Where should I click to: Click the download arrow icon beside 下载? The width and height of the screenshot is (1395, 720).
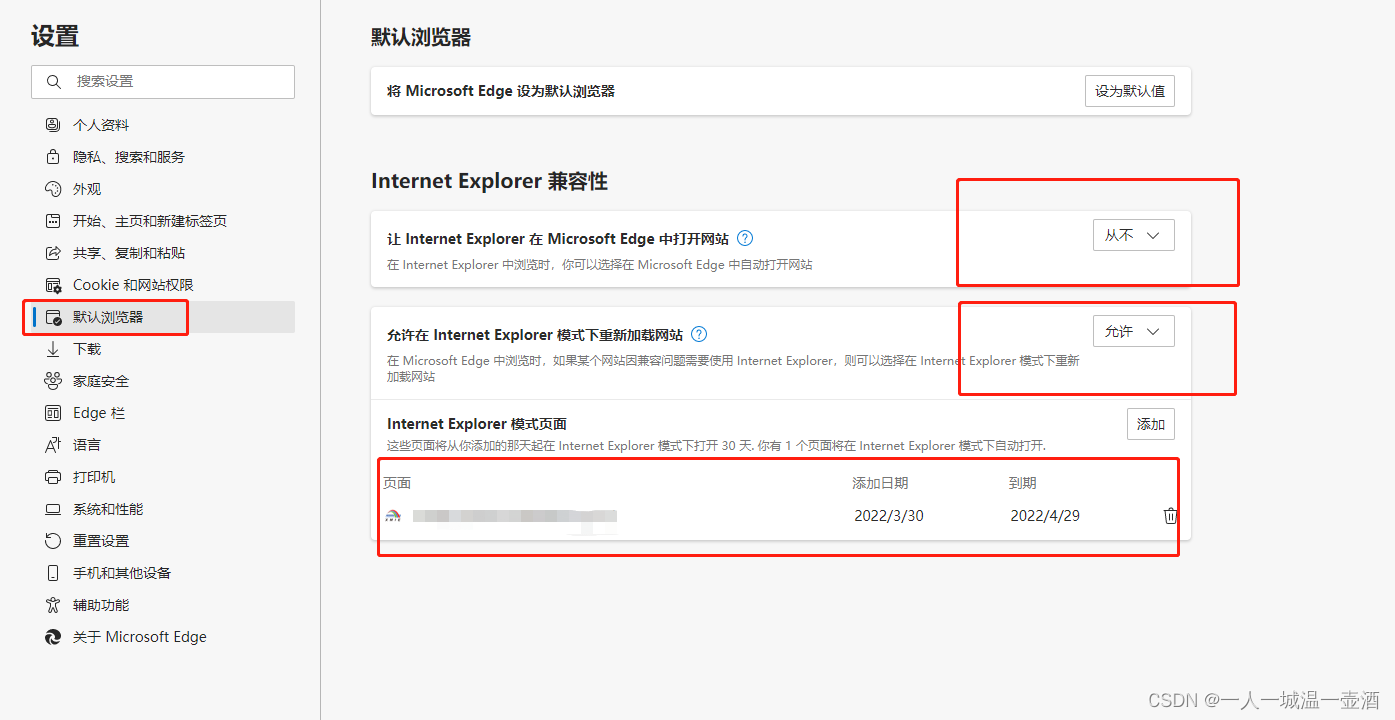pyautogui.click(x=53, y=349)
